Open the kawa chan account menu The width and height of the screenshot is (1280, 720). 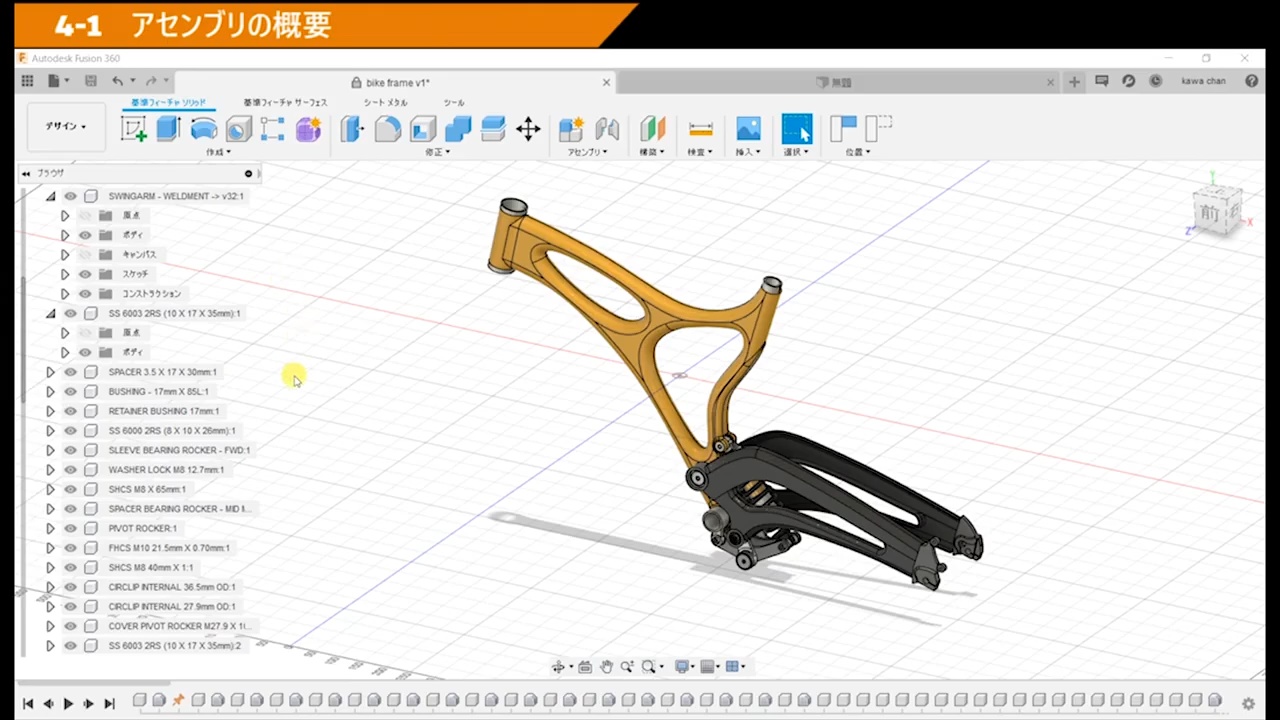pos(1203,81)
